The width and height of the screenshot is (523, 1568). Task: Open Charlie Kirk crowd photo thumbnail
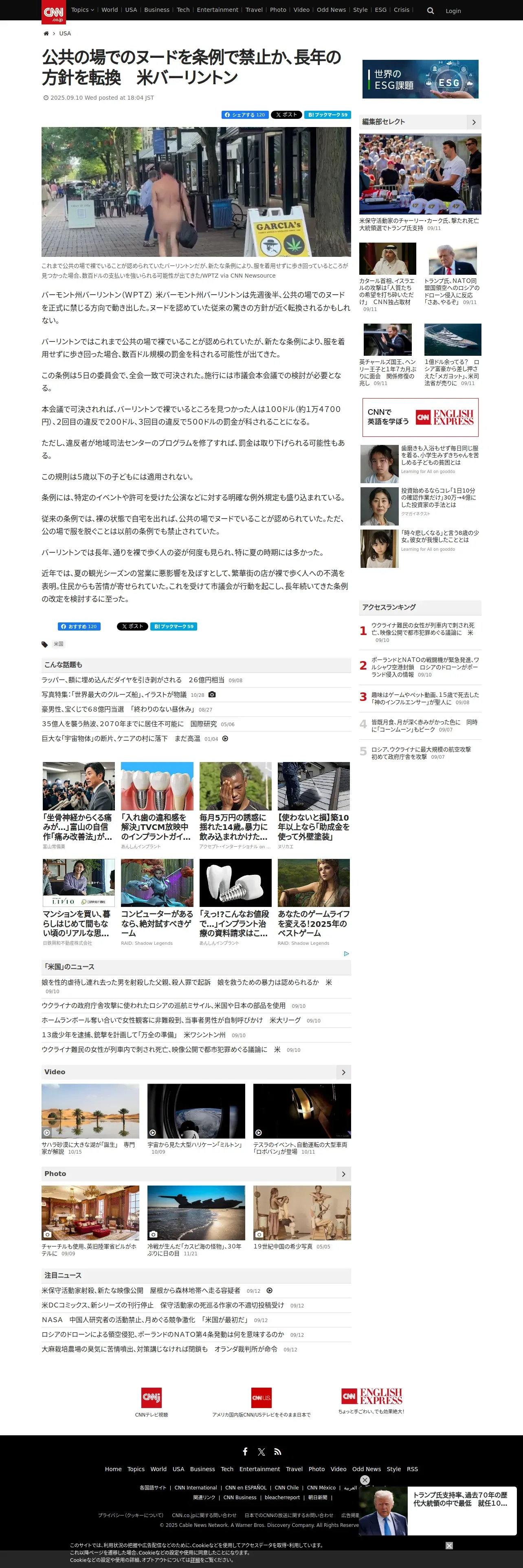(x=420, y=174)
